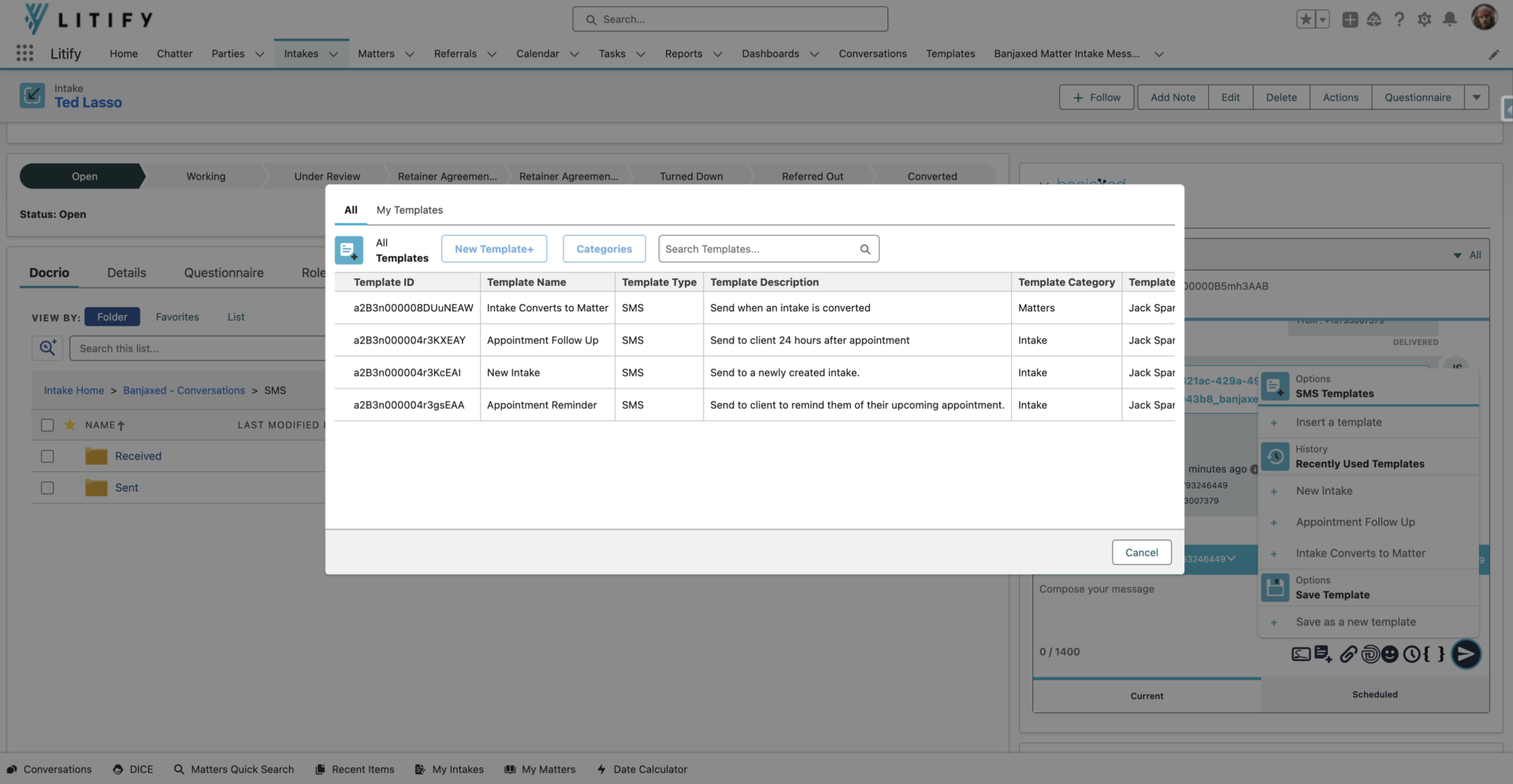This screenshot has width=1513, height=784.
Task: Open the App Launcher grid icon
Action: point(25,53)
